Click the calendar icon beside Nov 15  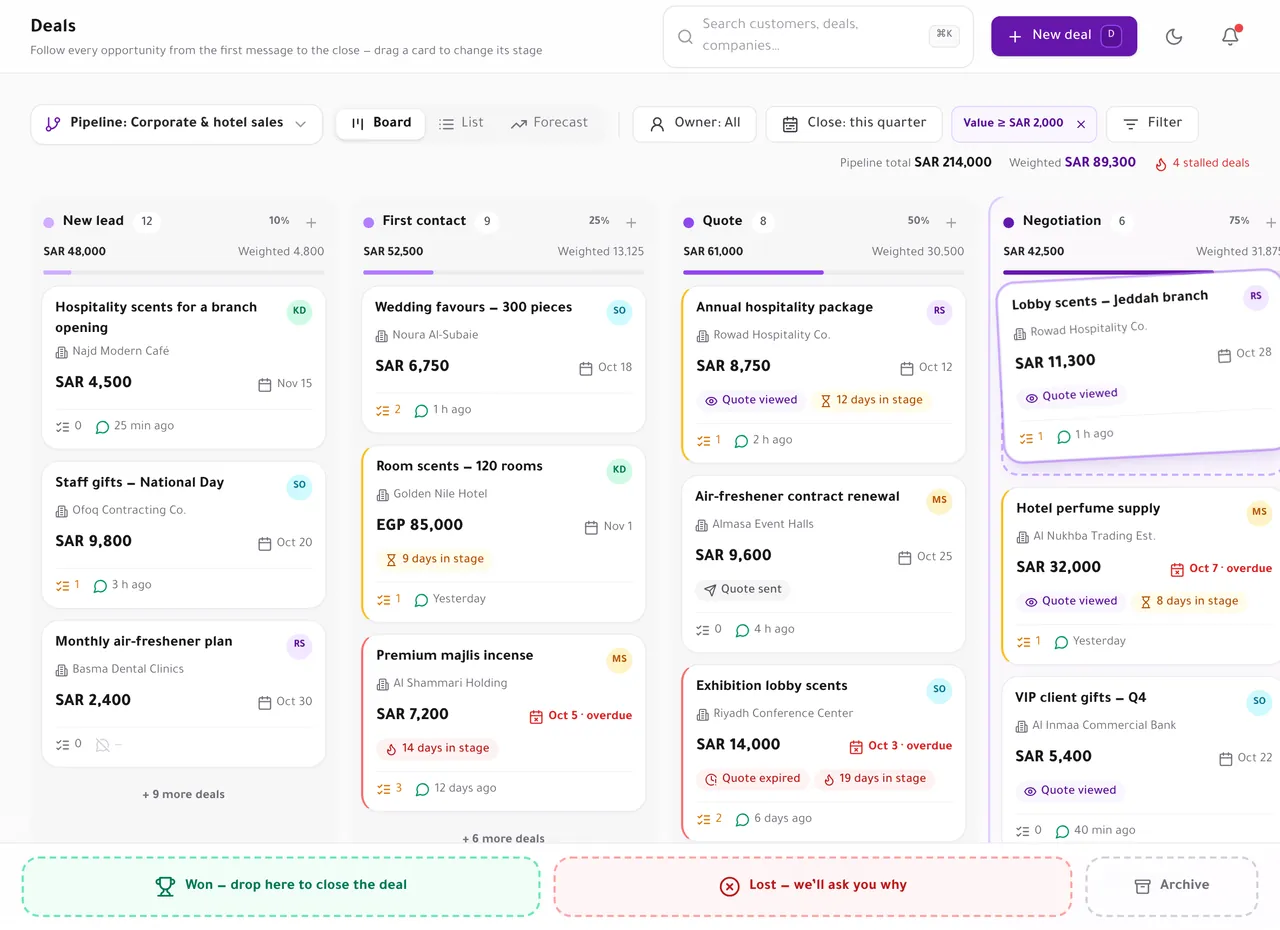coord(265,384)
